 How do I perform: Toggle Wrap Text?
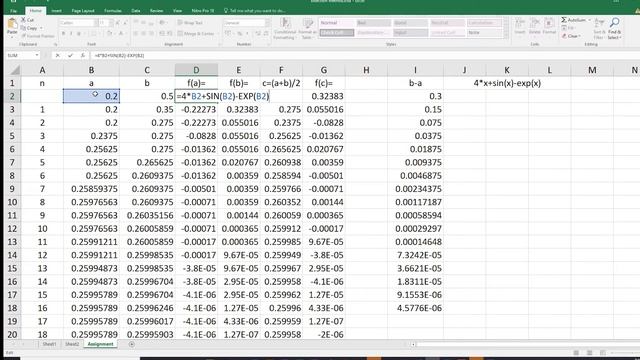point(190,23)
